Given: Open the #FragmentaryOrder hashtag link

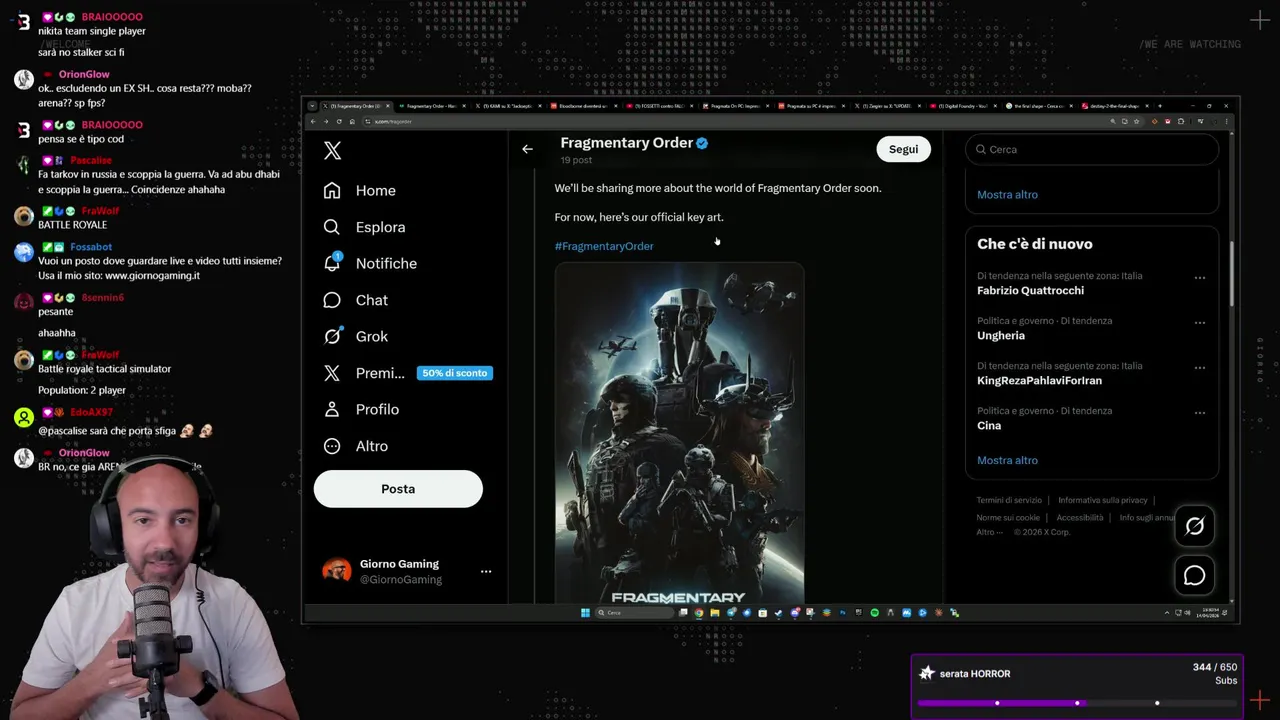Looking at the screenshot, I should (604, 246).
